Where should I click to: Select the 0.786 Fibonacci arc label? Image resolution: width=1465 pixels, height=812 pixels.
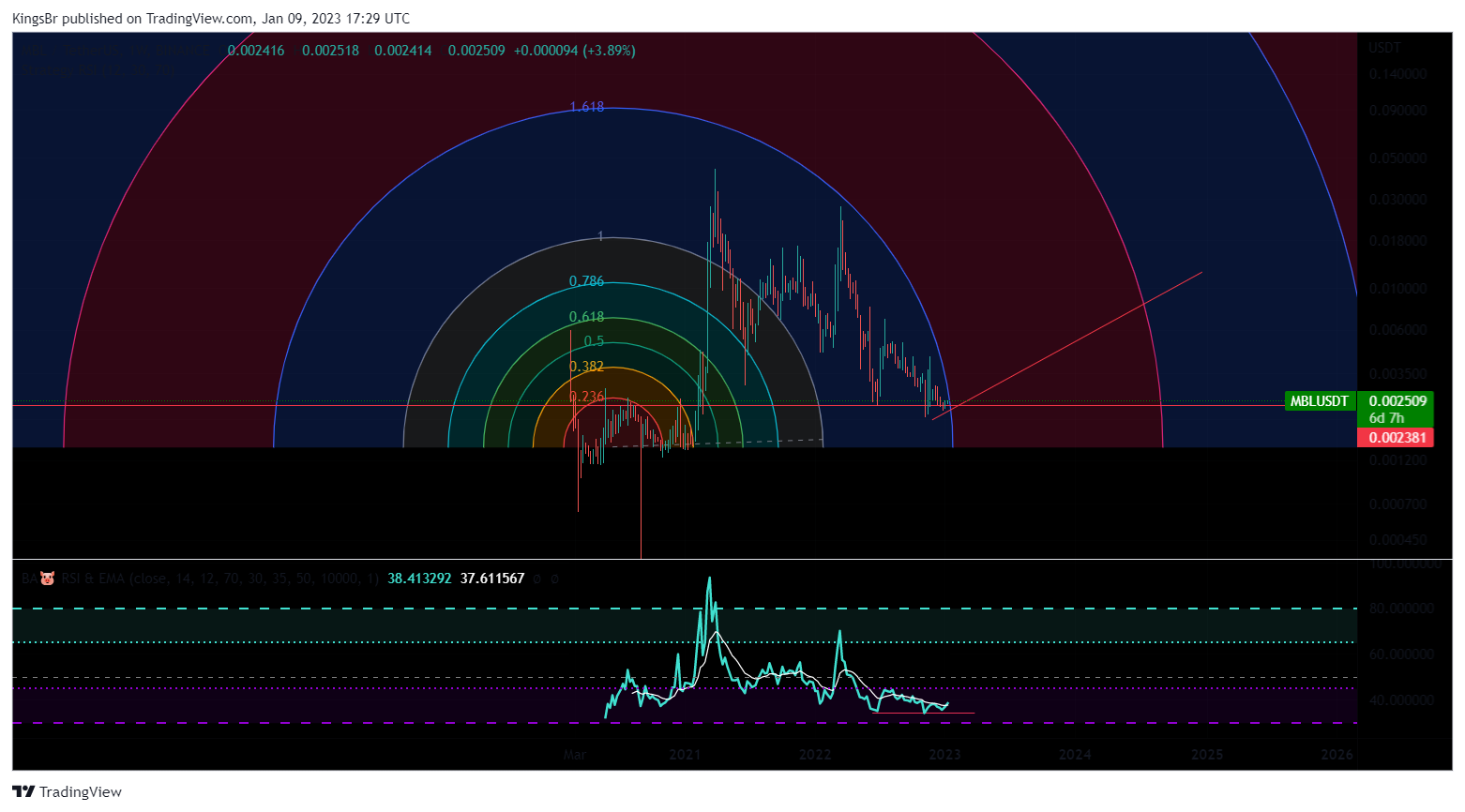(x=587, y=281)
